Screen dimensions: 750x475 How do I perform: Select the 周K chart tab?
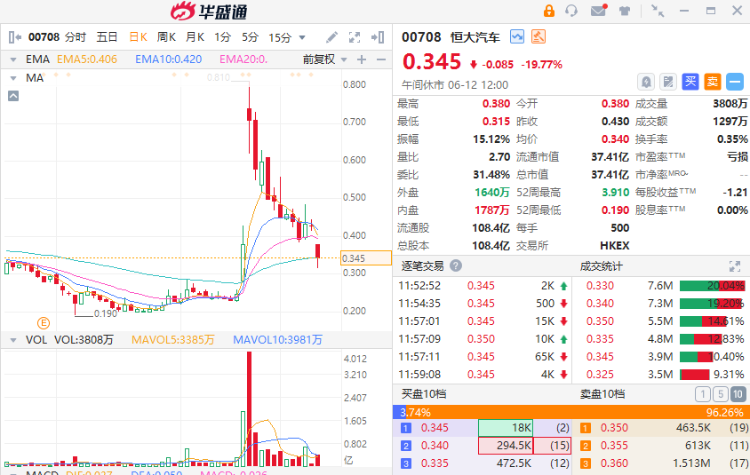click(166, 37)
